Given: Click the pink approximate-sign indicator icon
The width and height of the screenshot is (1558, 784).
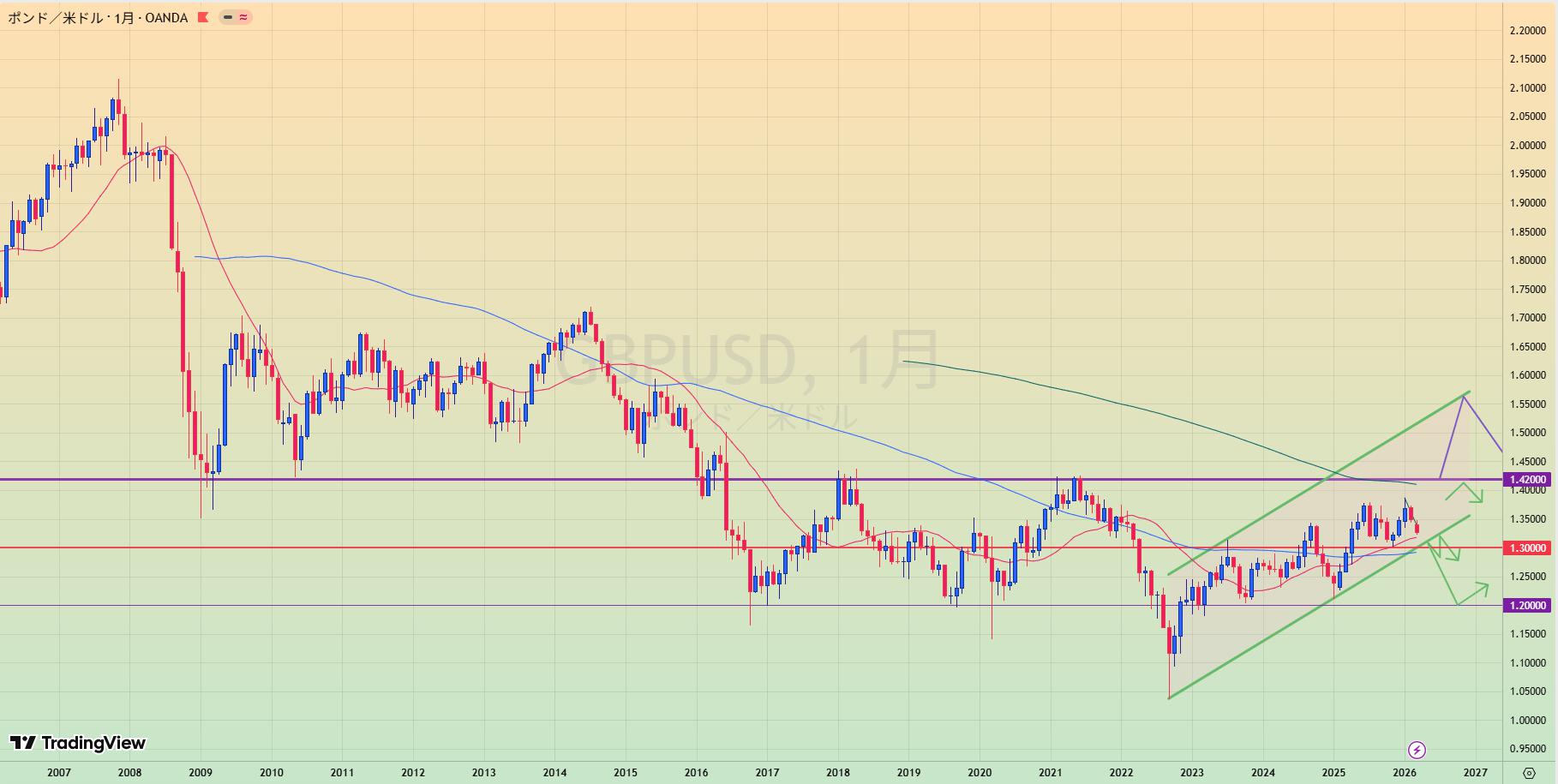Looking at the screenshot, I should tap(243, 17).
